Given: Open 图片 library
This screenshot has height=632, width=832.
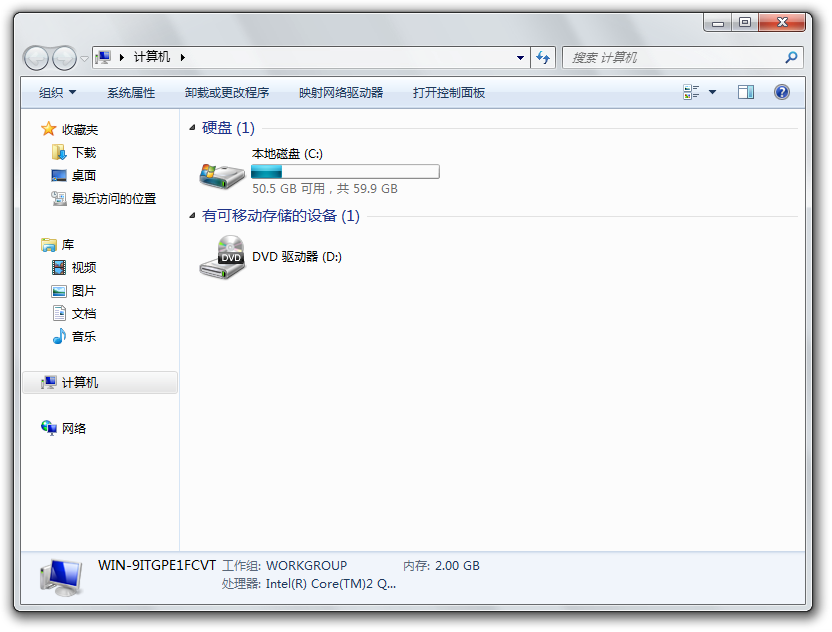Looking at the screenshot, I should [74, 291].
